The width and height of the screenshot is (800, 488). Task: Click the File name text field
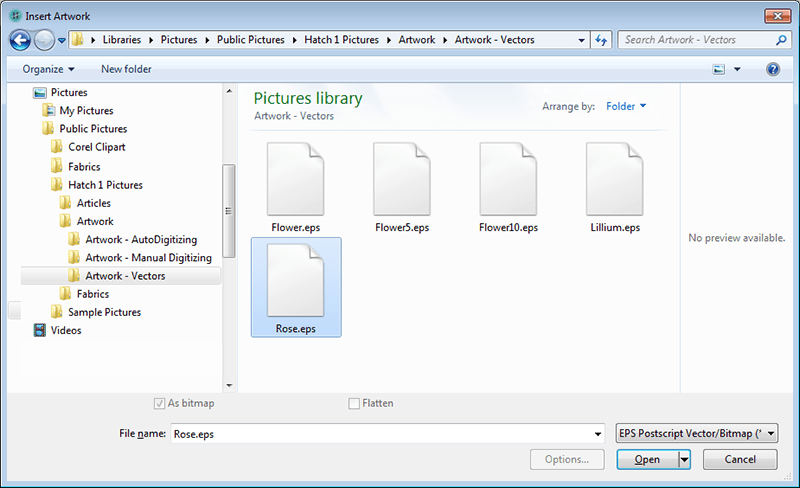click(378, 434)
